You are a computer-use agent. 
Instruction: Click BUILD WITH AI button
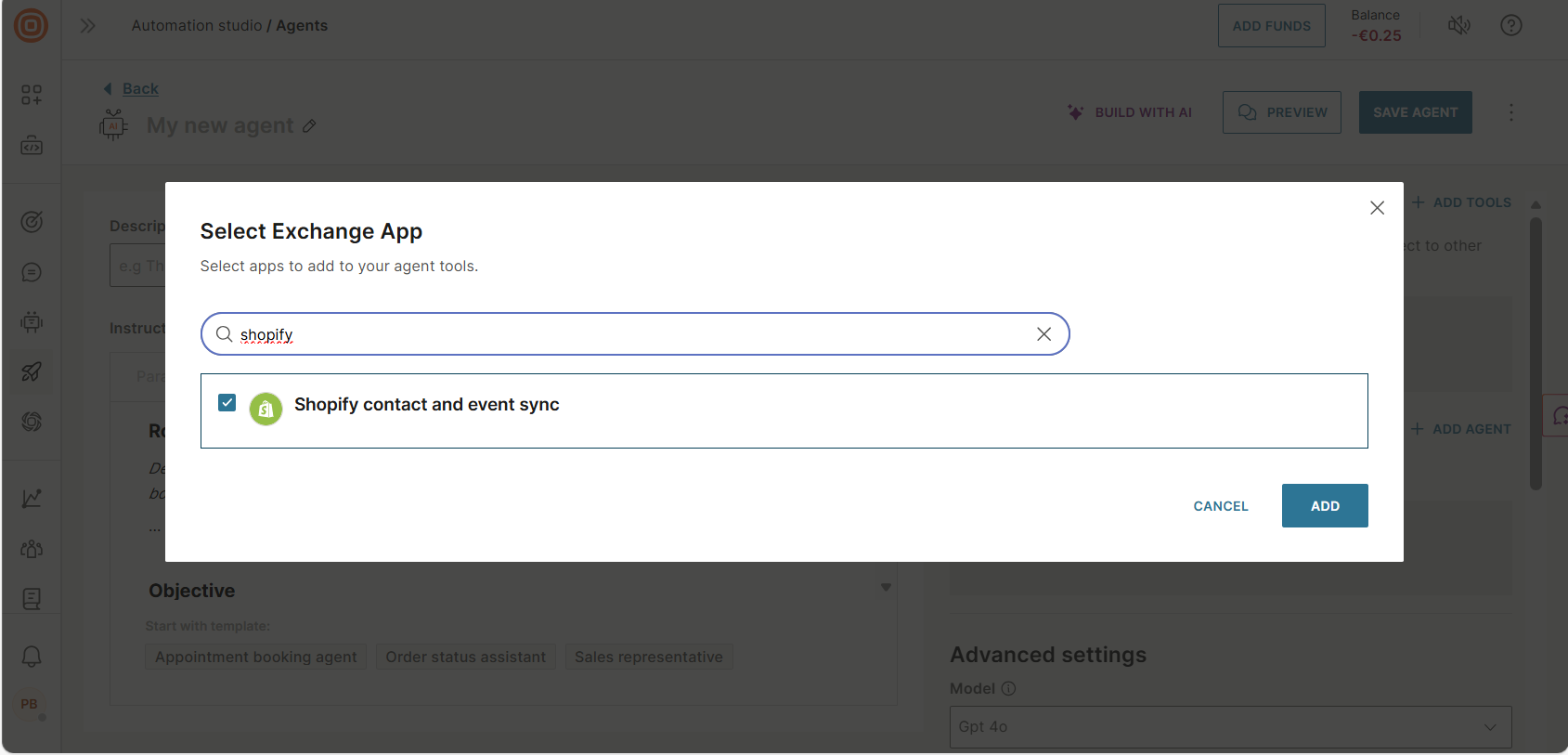pos(1131,112)
